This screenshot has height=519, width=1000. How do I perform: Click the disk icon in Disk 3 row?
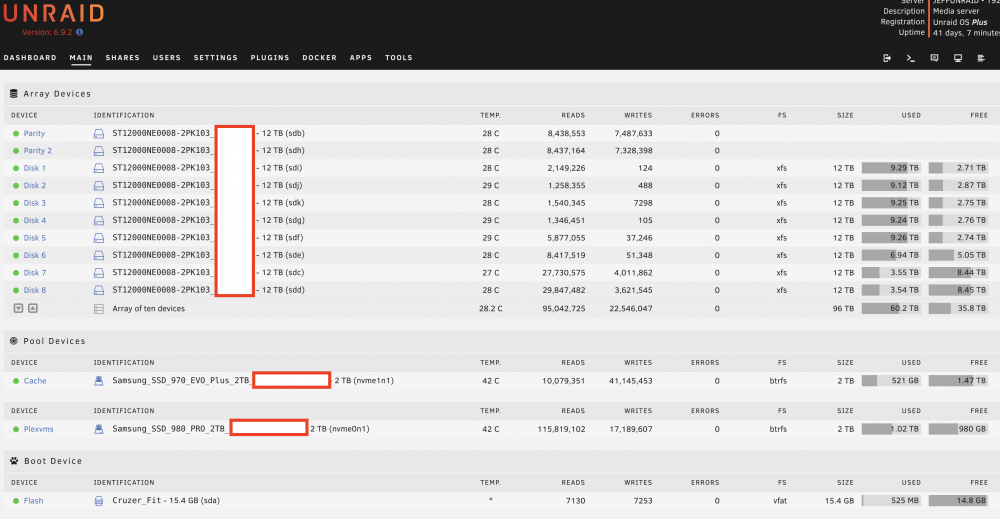pos(99,203)
